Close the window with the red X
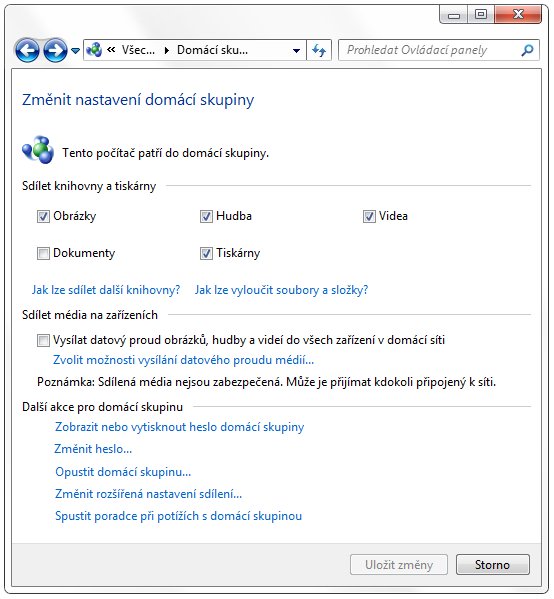This screenshot has width=554, height=599. coord(518,15)
